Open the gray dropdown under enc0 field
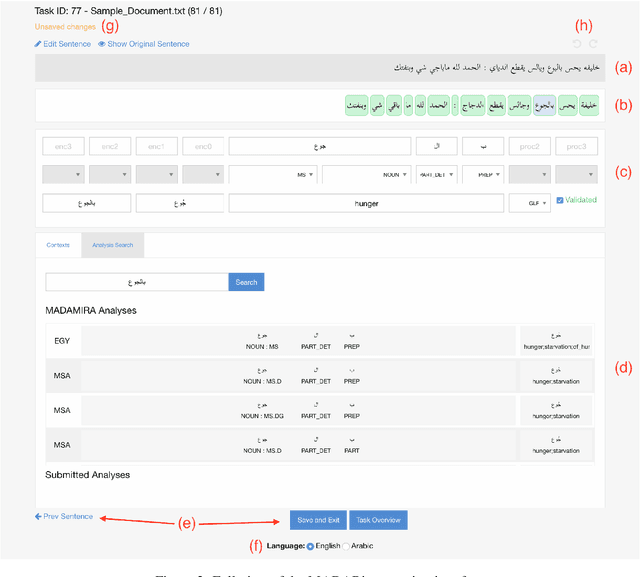The width and height of the screenshot is (640, 577). click(203, 175)
